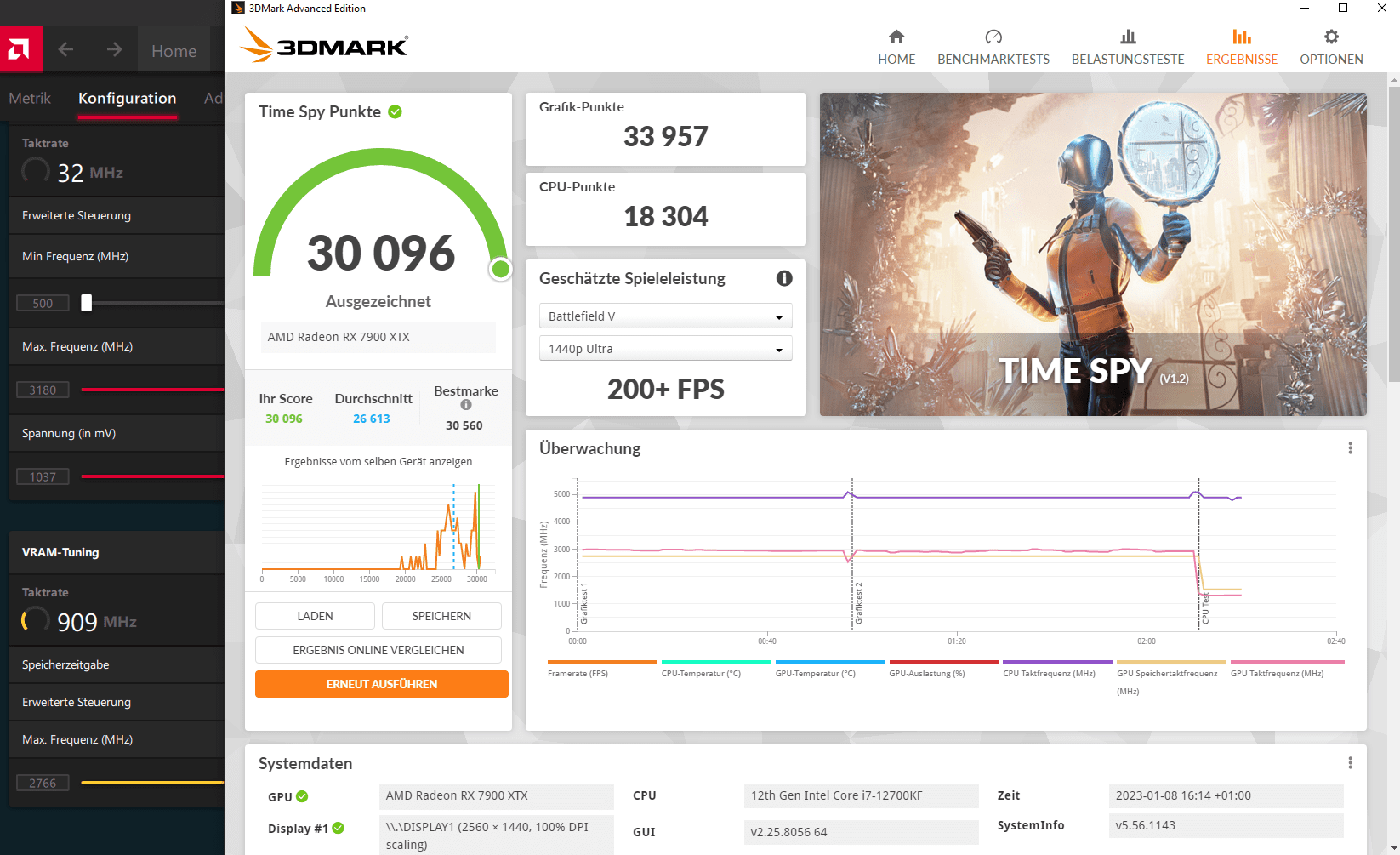Click the AMD logo icon

[20, 49]
